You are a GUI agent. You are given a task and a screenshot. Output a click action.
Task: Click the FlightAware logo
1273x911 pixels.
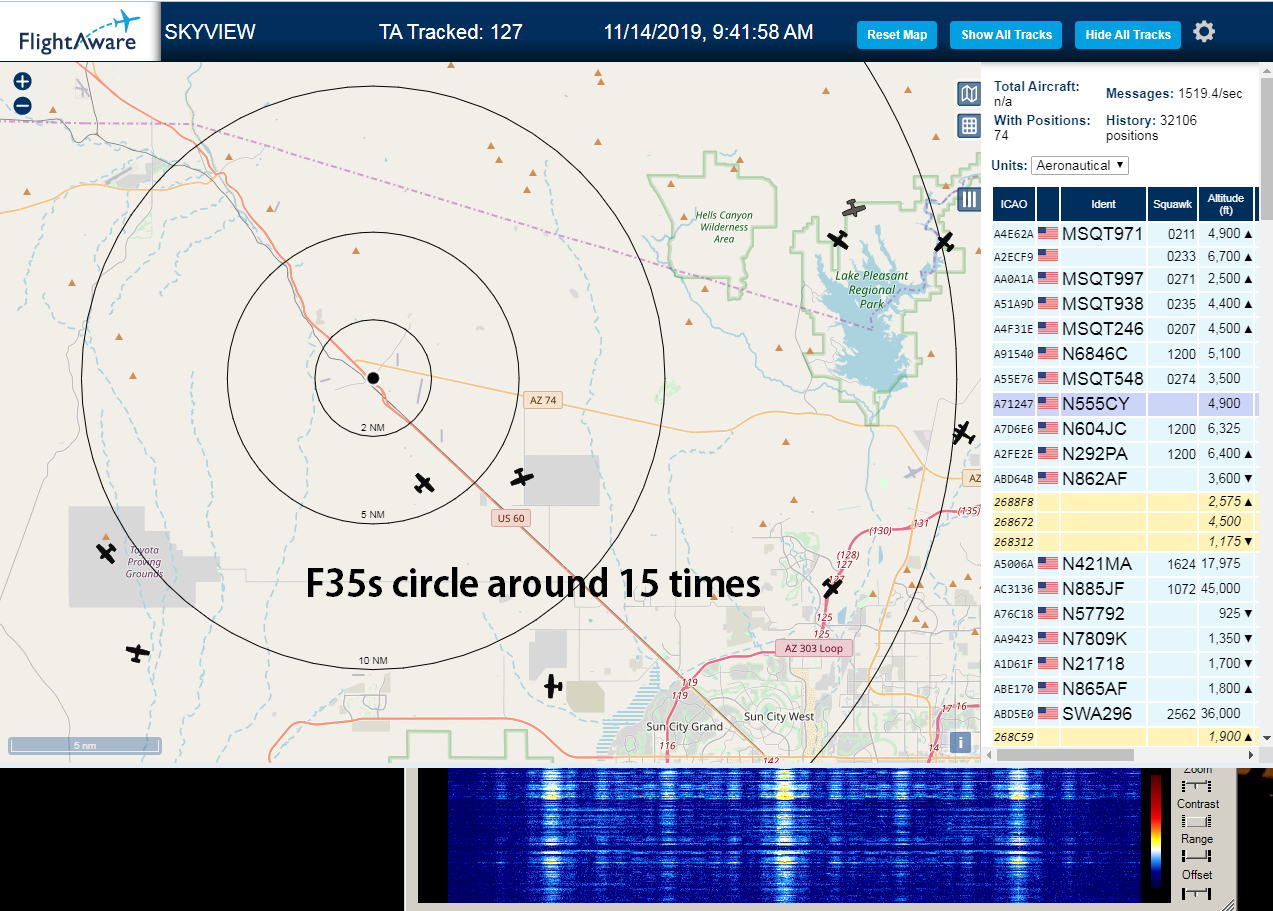coord(80,32)
